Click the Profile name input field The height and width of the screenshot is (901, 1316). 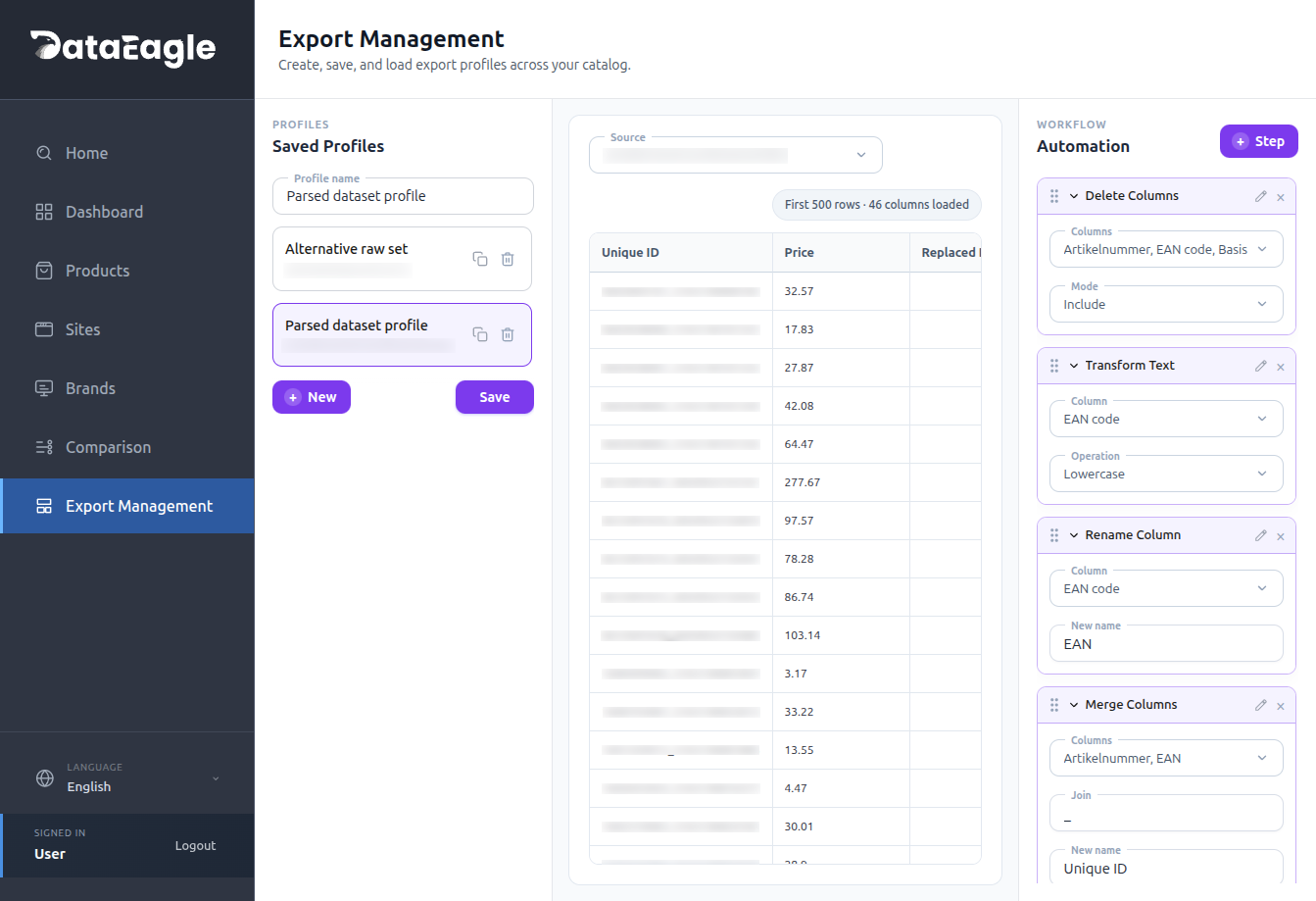(403, 196)
